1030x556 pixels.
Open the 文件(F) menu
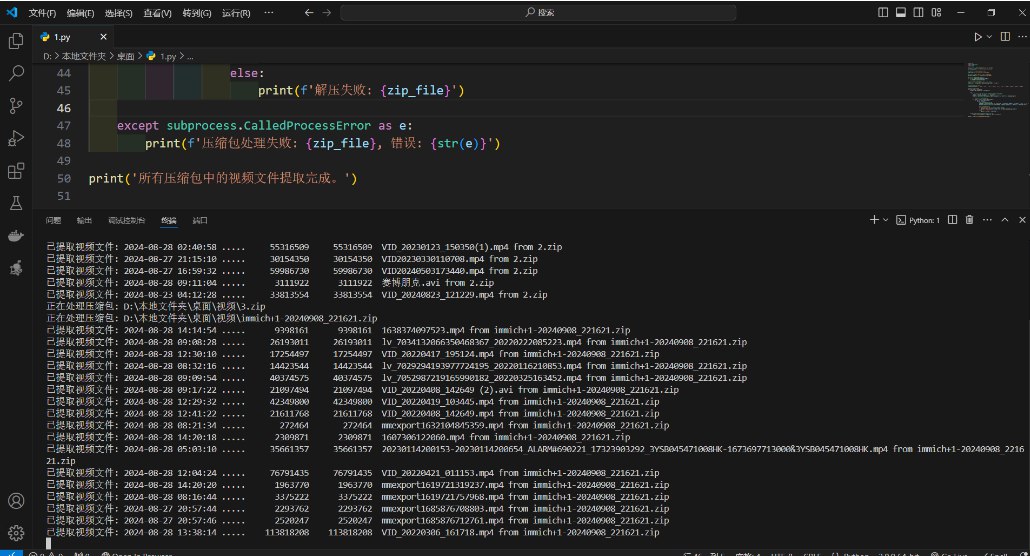pos(42,13)
